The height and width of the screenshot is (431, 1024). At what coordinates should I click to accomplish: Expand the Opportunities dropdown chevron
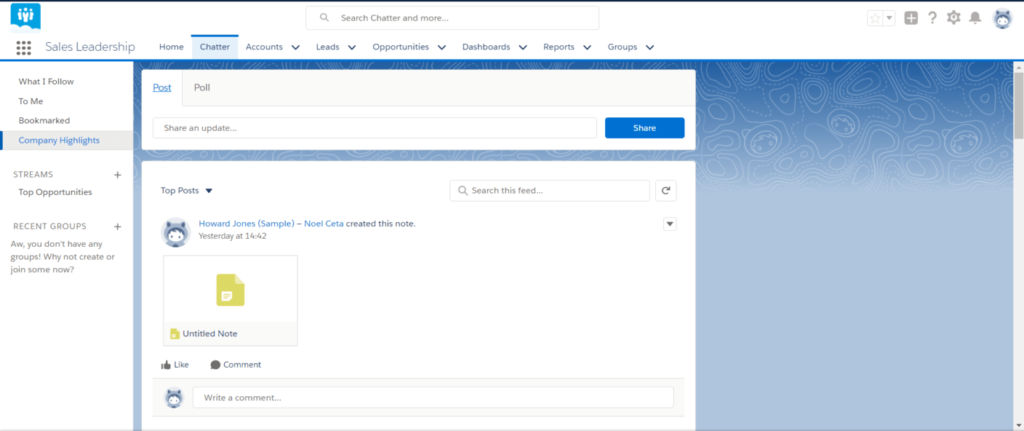(x=441, y=47)
